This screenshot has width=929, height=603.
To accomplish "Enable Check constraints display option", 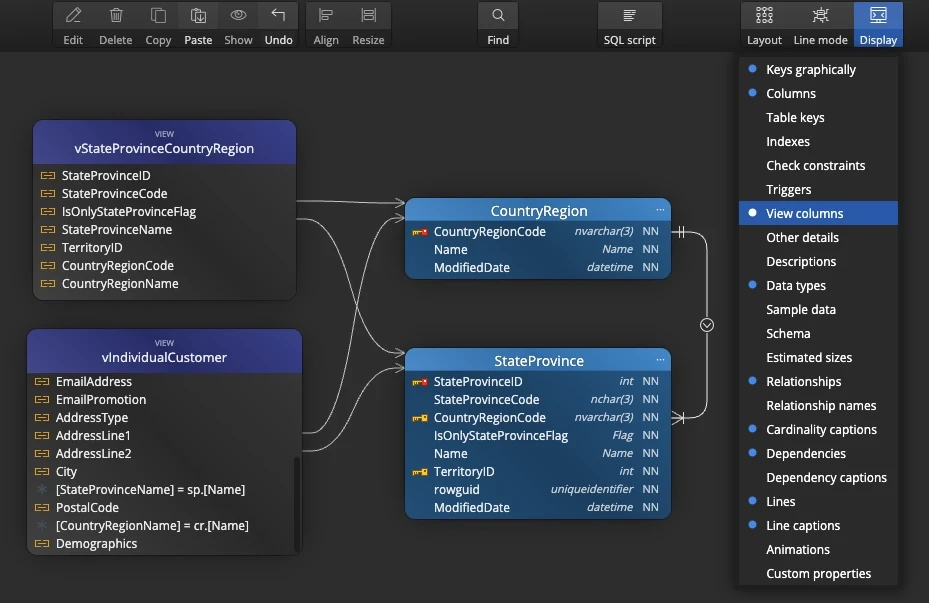I will point(818,165).
